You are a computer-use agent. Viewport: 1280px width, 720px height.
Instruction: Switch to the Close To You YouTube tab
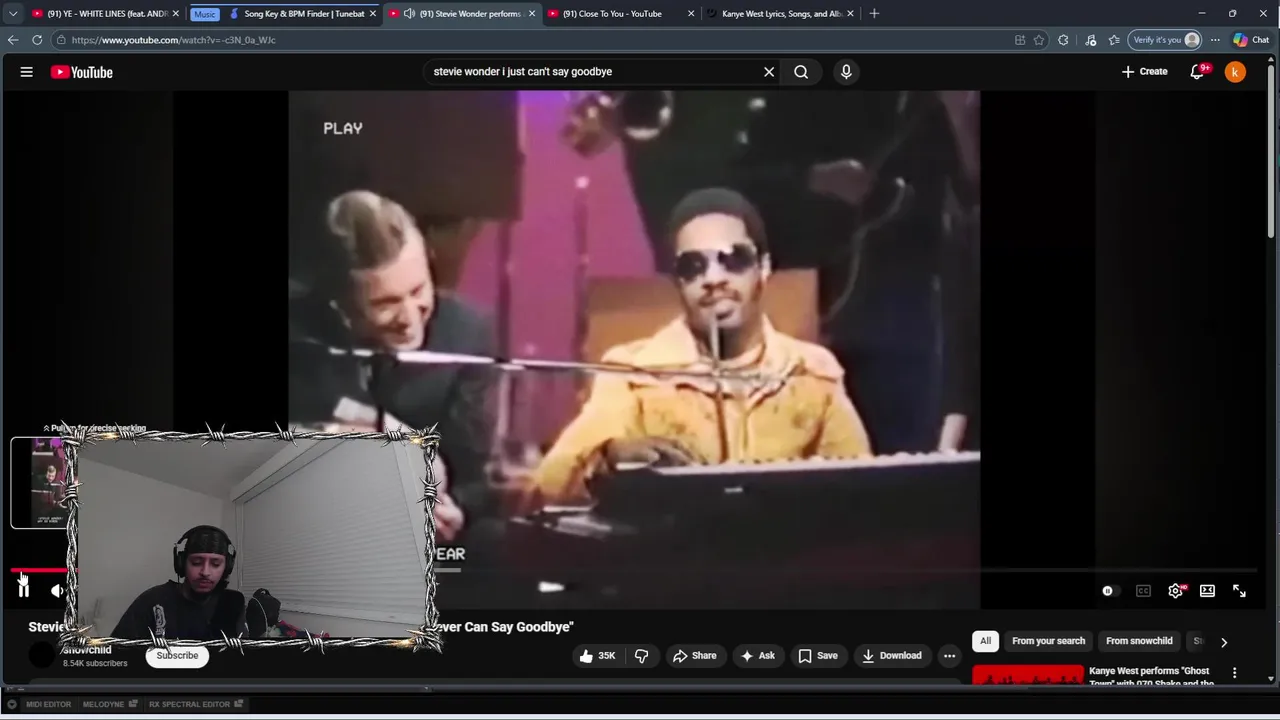620,14
